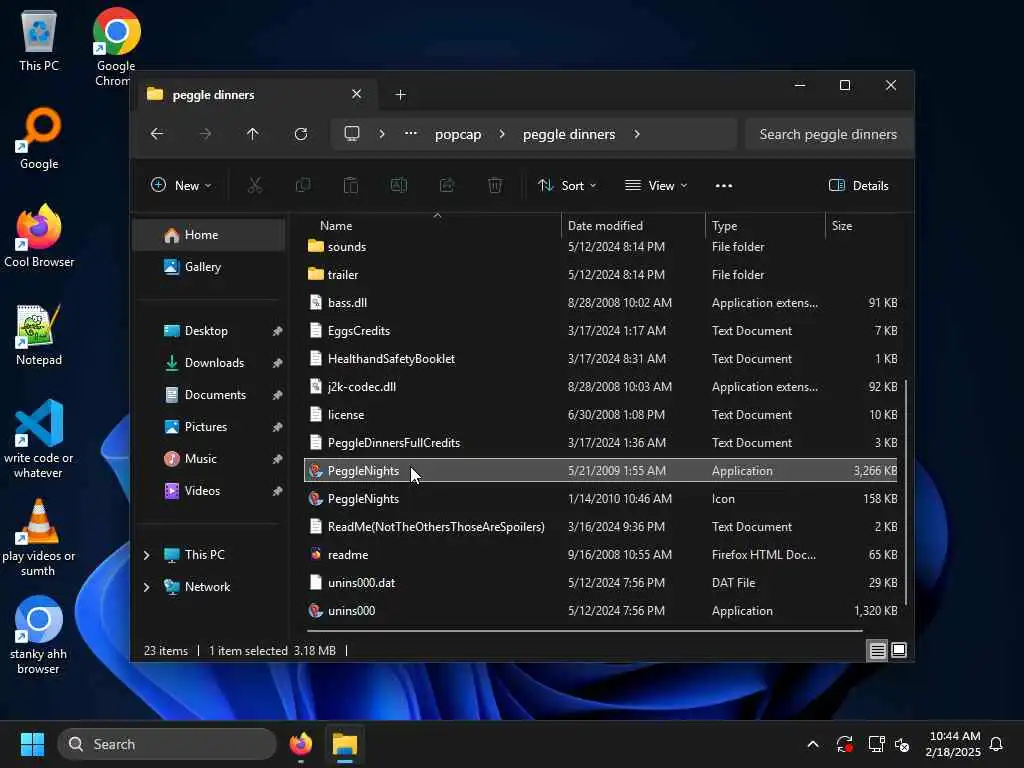Click the Cut scissors icon
Image resolution: width=1024 pixels, height=768 pixels.
255,185
